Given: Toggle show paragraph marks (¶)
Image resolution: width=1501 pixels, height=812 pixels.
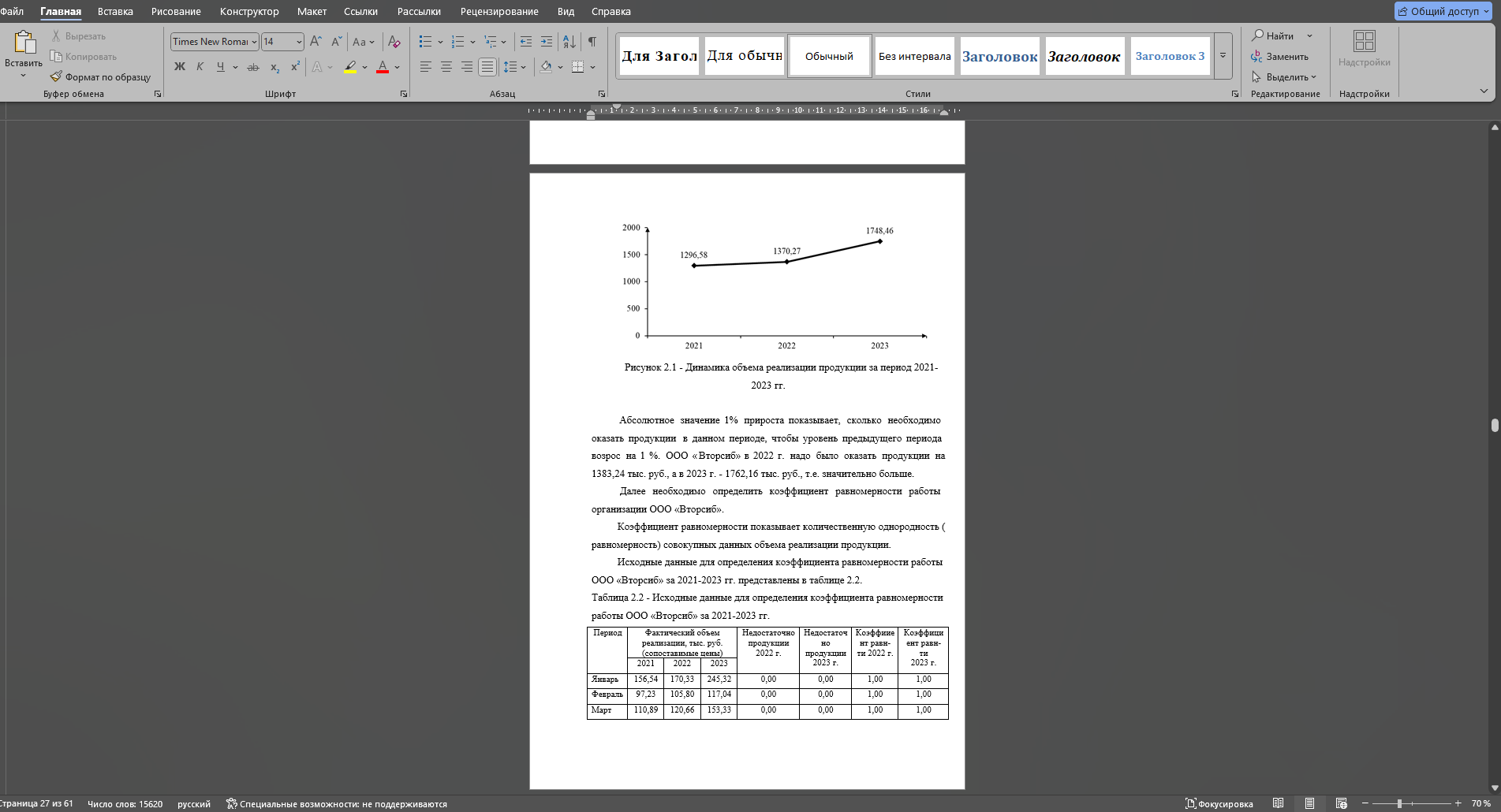Looking at the screenshot, I should (592, 42).
